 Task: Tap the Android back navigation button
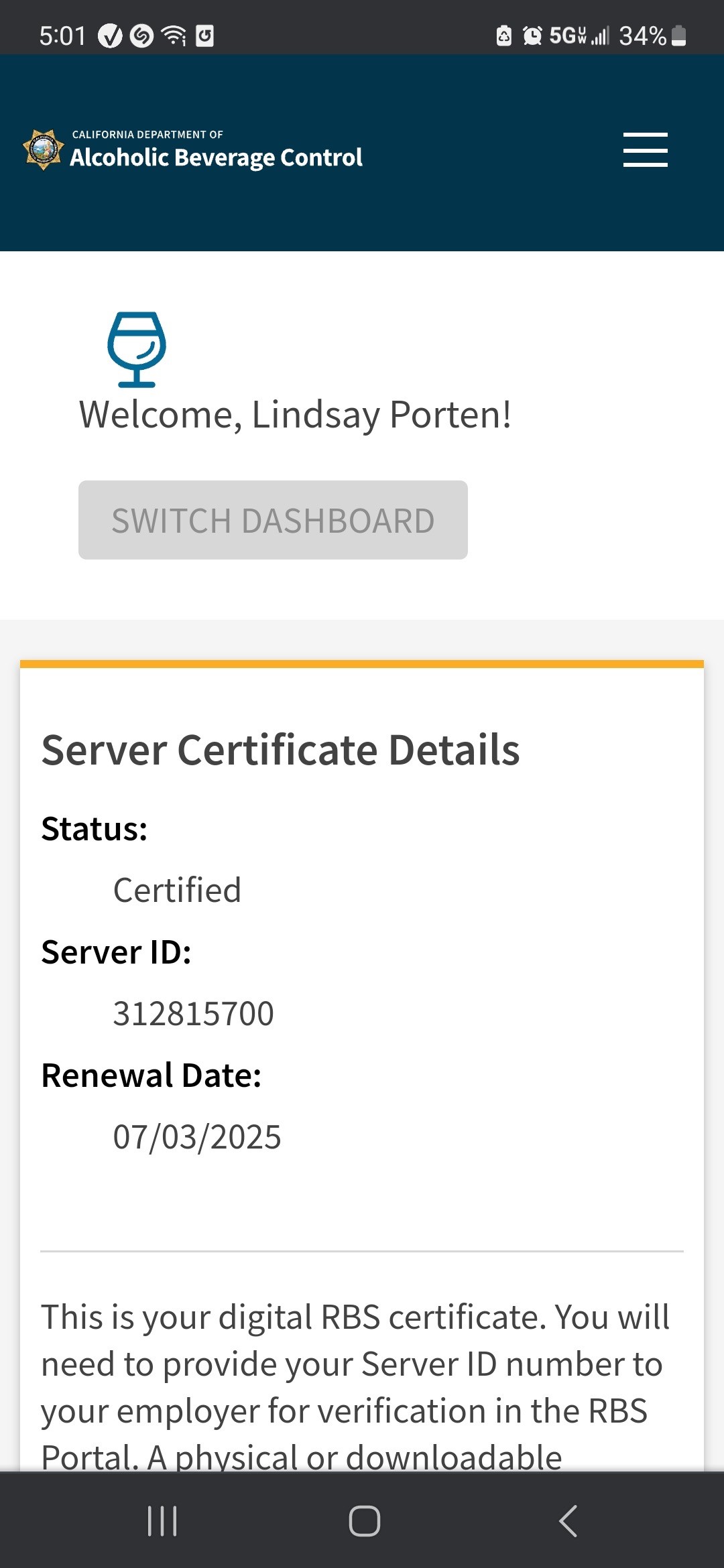coord(568,1520)
